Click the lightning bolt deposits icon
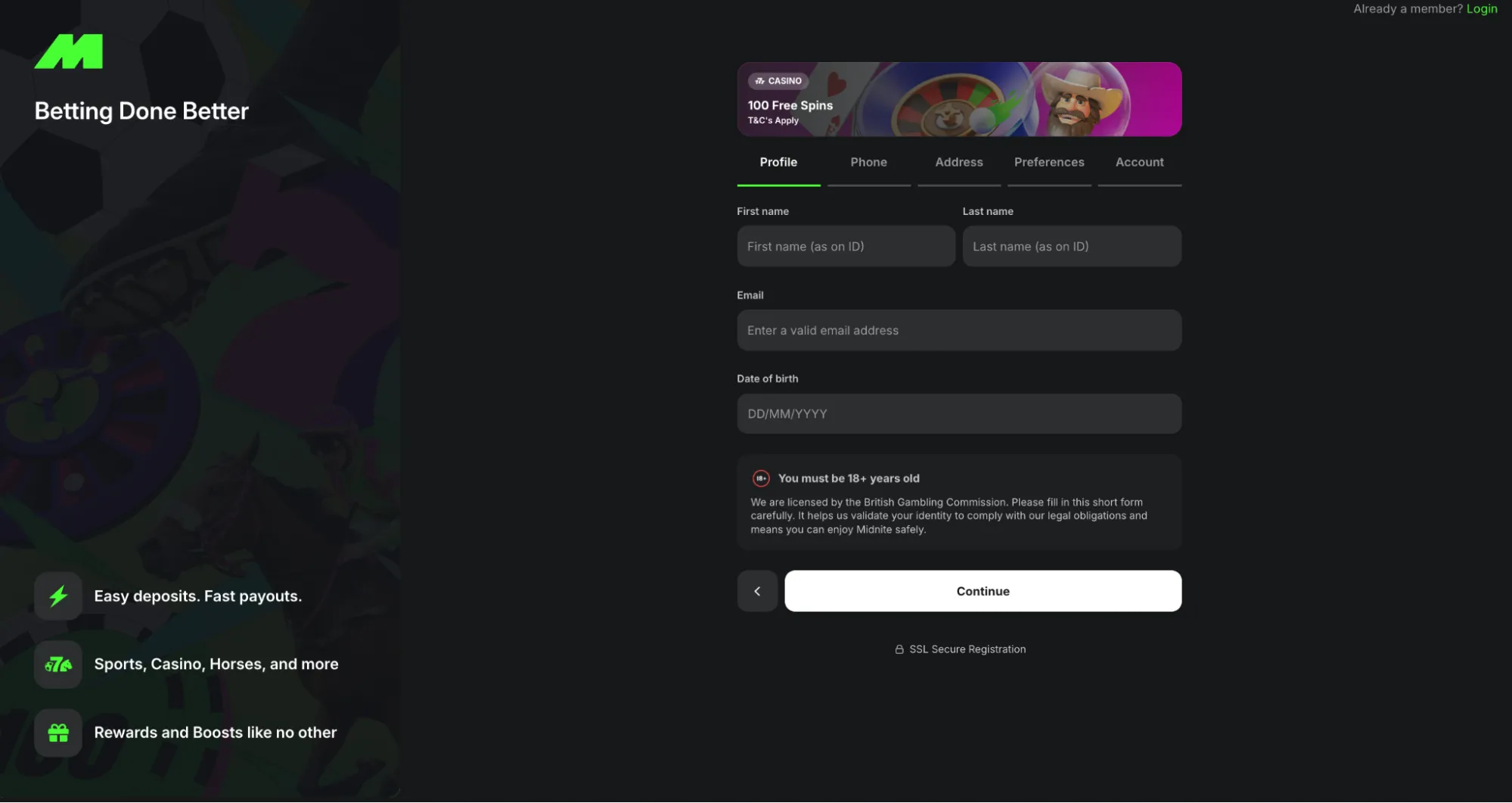This screenshot has width=1512, height=803. coord(58,596)
